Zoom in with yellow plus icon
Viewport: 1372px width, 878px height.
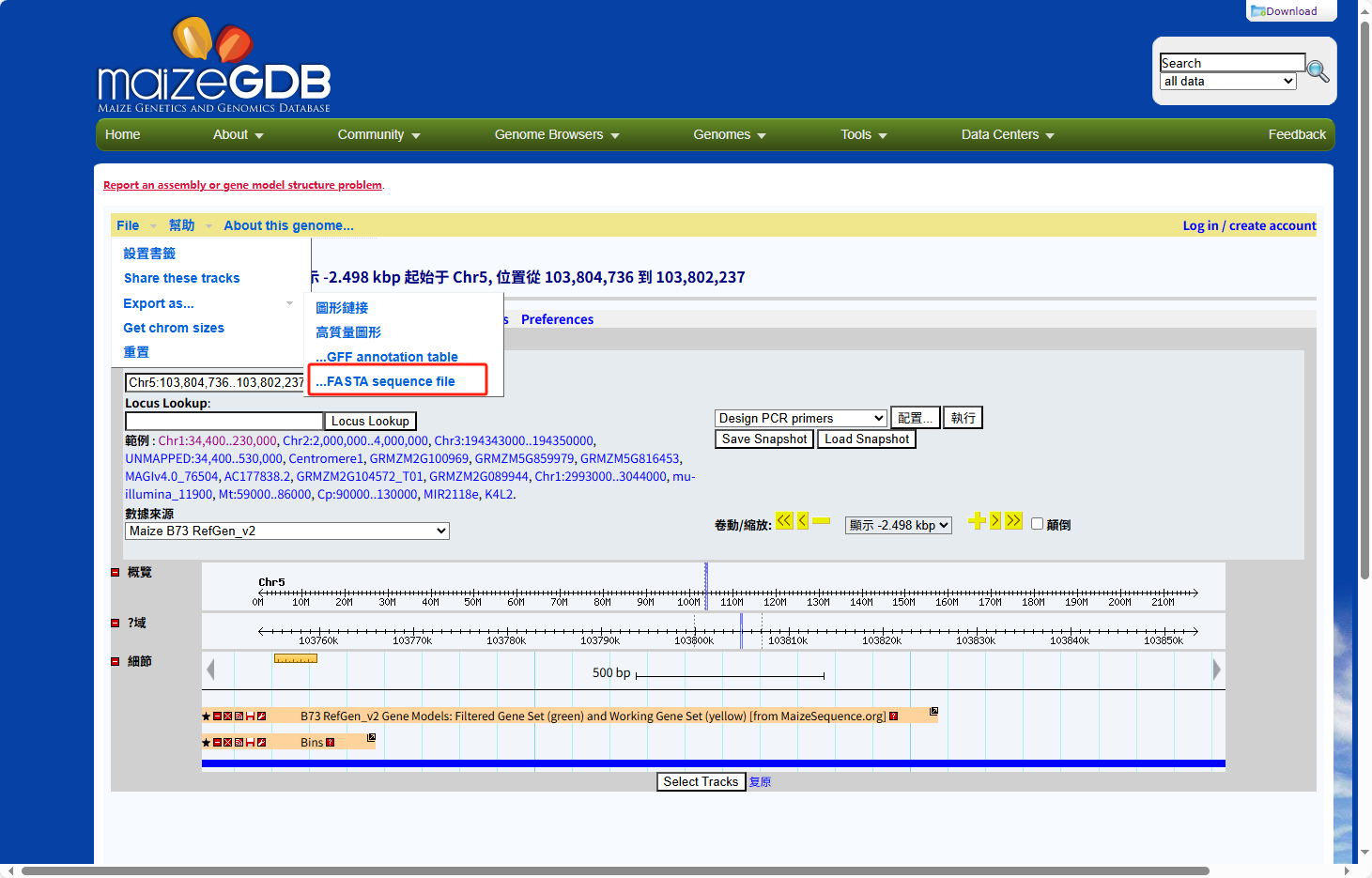click(x=977, y=520)
